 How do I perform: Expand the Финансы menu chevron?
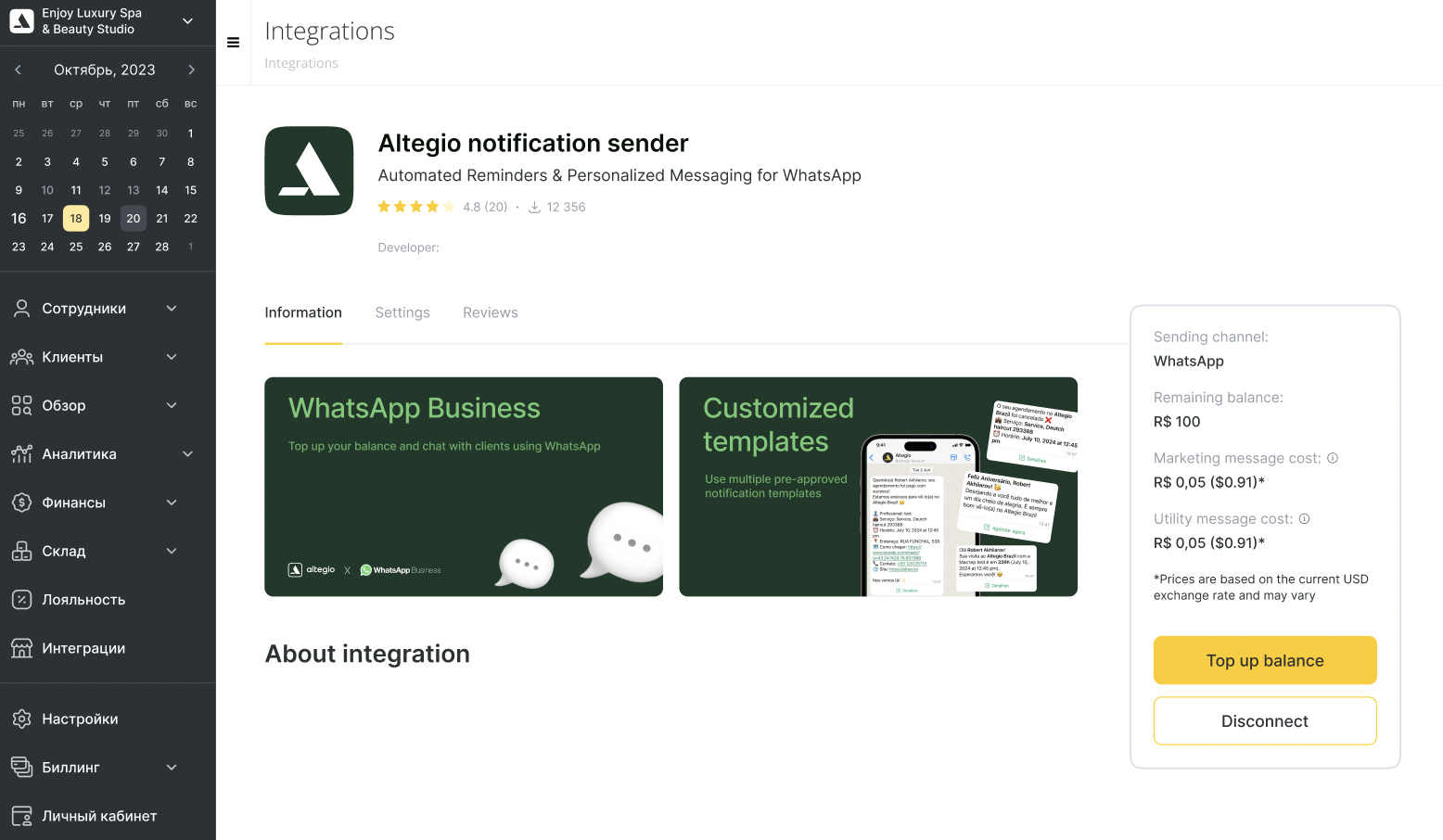(x=172, y=503)
